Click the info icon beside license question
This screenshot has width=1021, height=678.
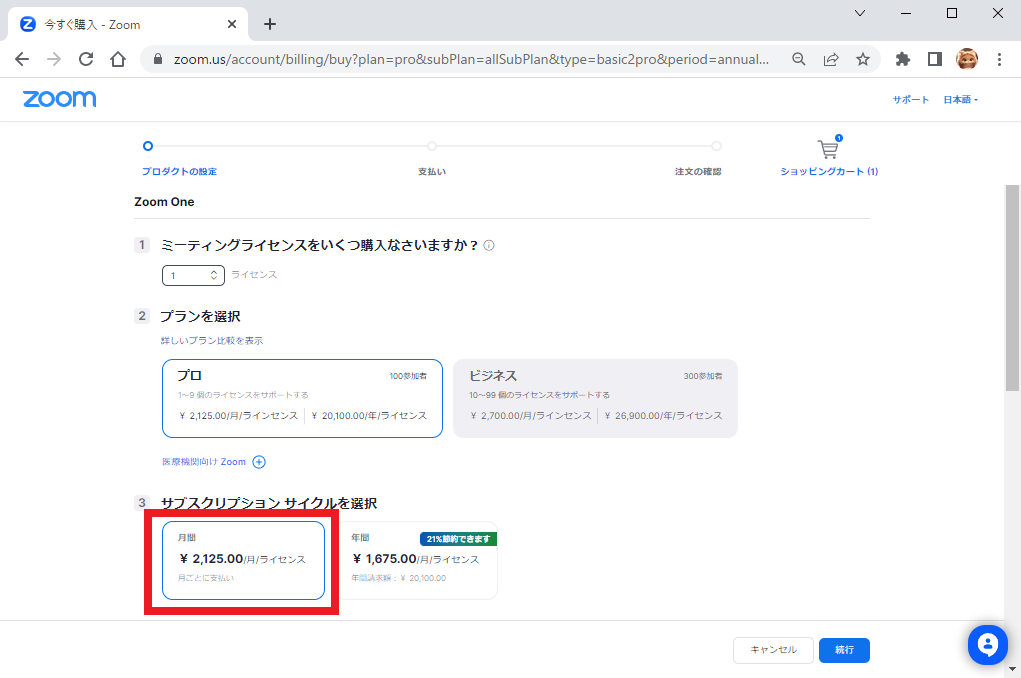click(489, 246)
